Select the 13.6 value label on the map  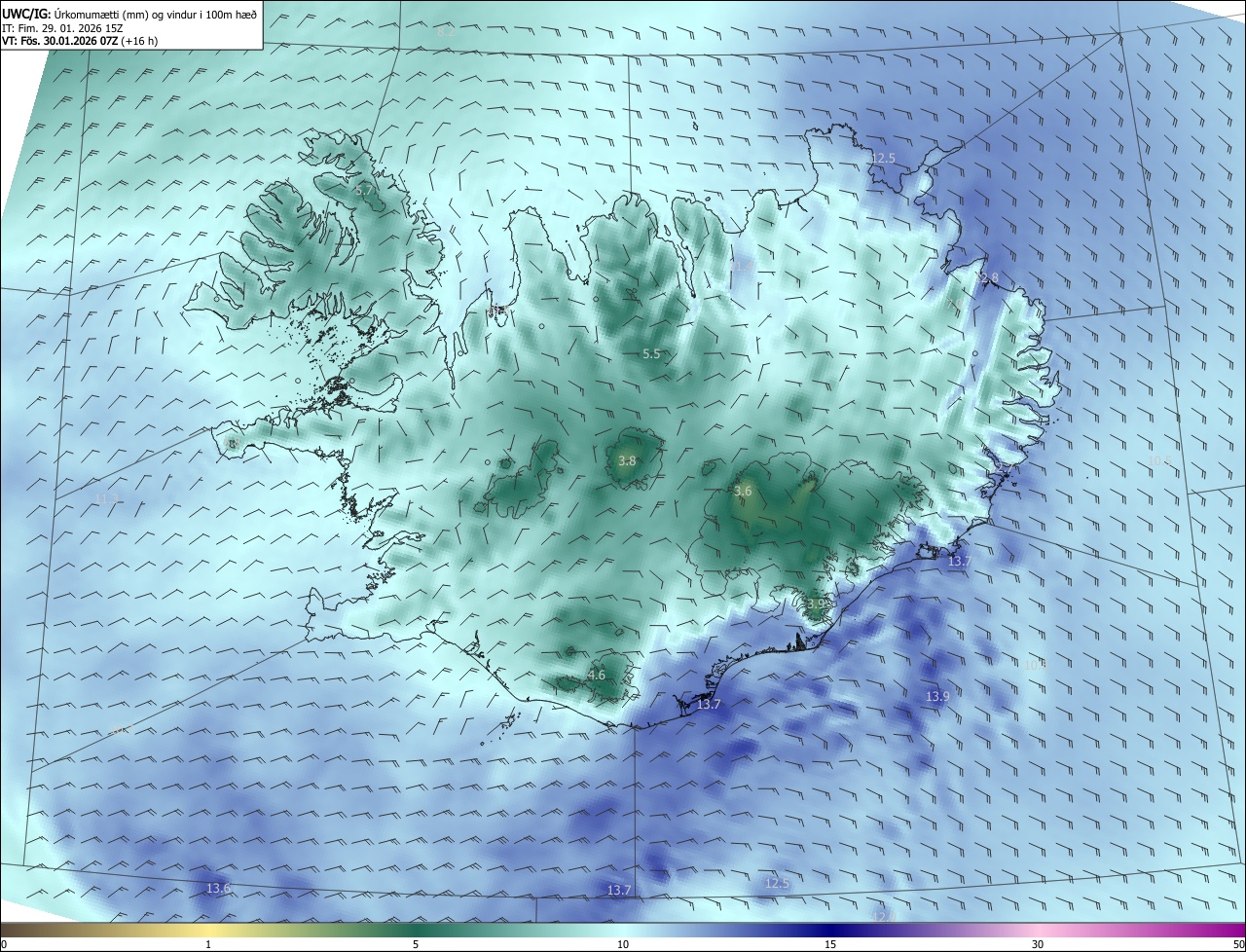tap(219, 889)
